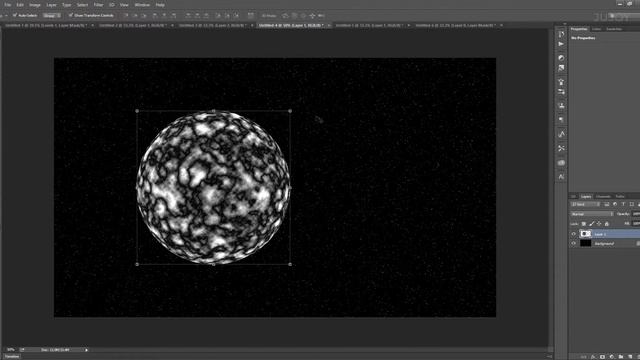Open the layer filter Kind dropdown
Screen dimensions: 640x360
tap(585, 204)
